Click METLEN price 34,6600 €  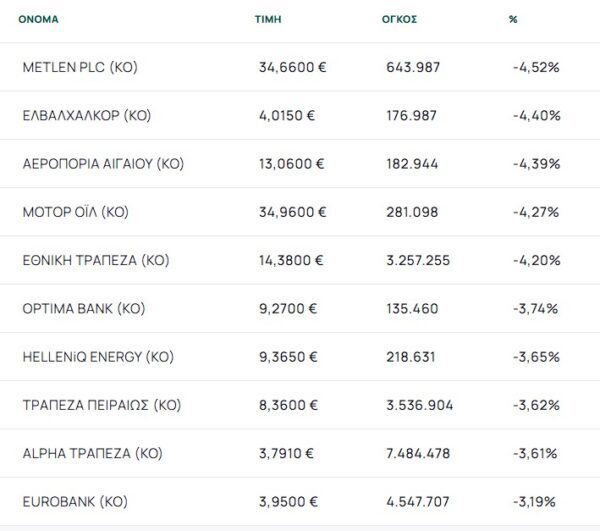(x=292, y=67)
